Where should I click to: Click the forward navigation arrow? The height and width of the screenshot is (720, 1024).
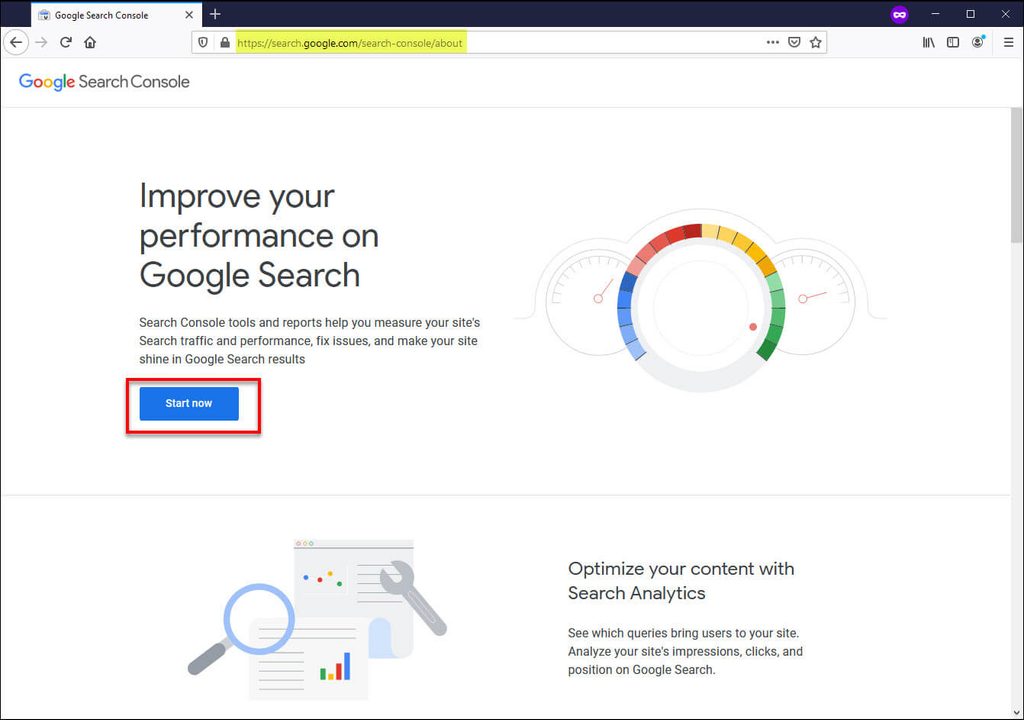pyautogui.click(x=41, y=42)
